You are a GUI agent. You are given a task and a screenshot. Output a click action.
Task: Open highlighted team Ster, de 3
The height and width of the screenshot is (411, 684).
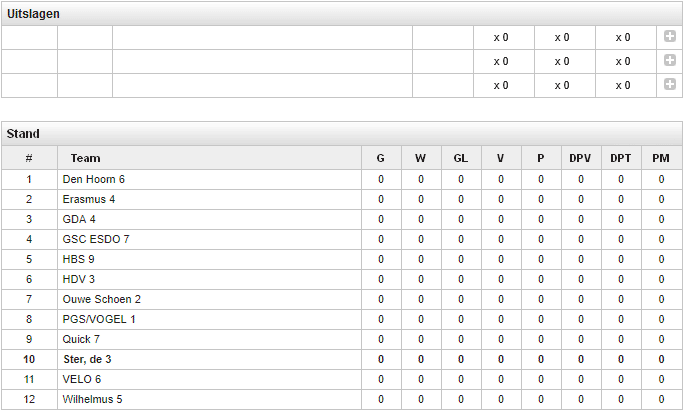pos(87,360)
